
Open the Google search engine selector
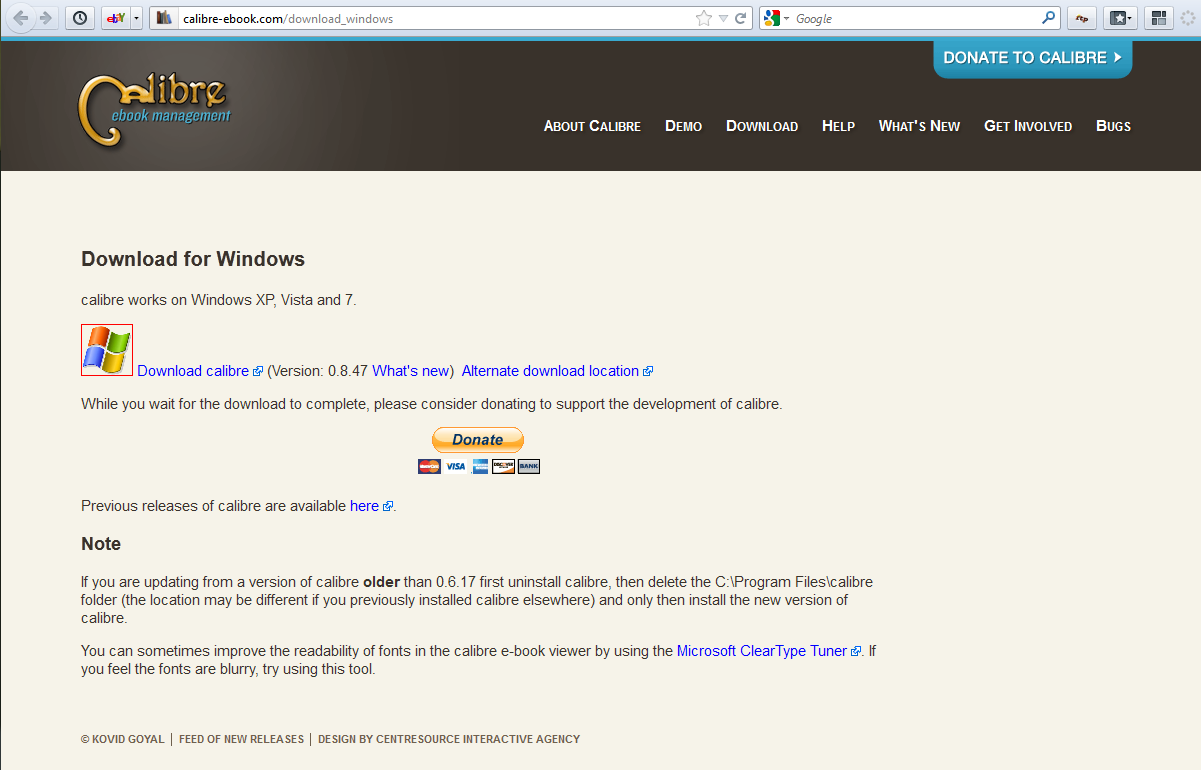(x=777, y=18)
